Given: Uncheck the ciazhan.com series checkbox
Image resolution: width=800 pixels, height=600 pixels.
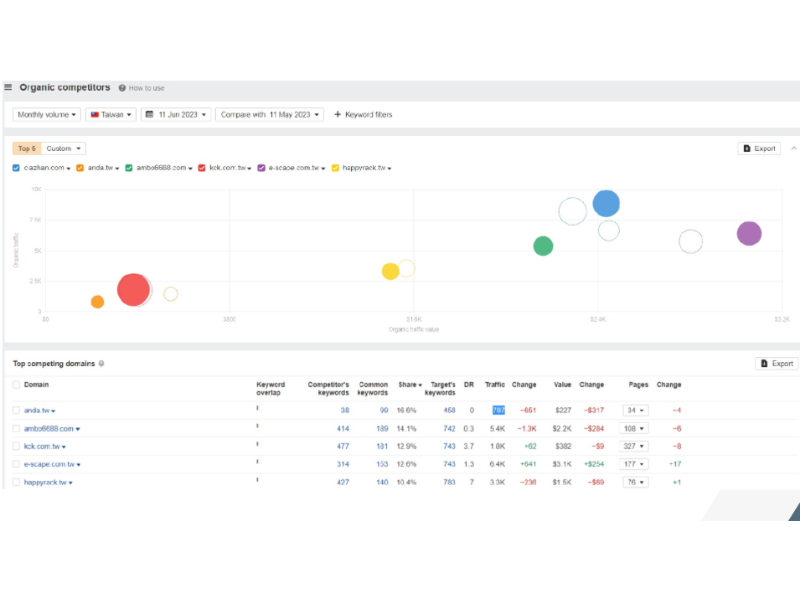Looking at the screenshot, I should click(17, 168).
